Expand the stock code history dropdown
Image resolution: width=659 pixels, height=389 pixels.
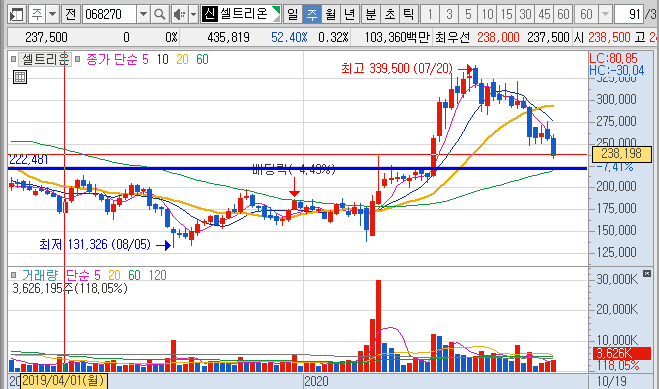click(143, 14)
